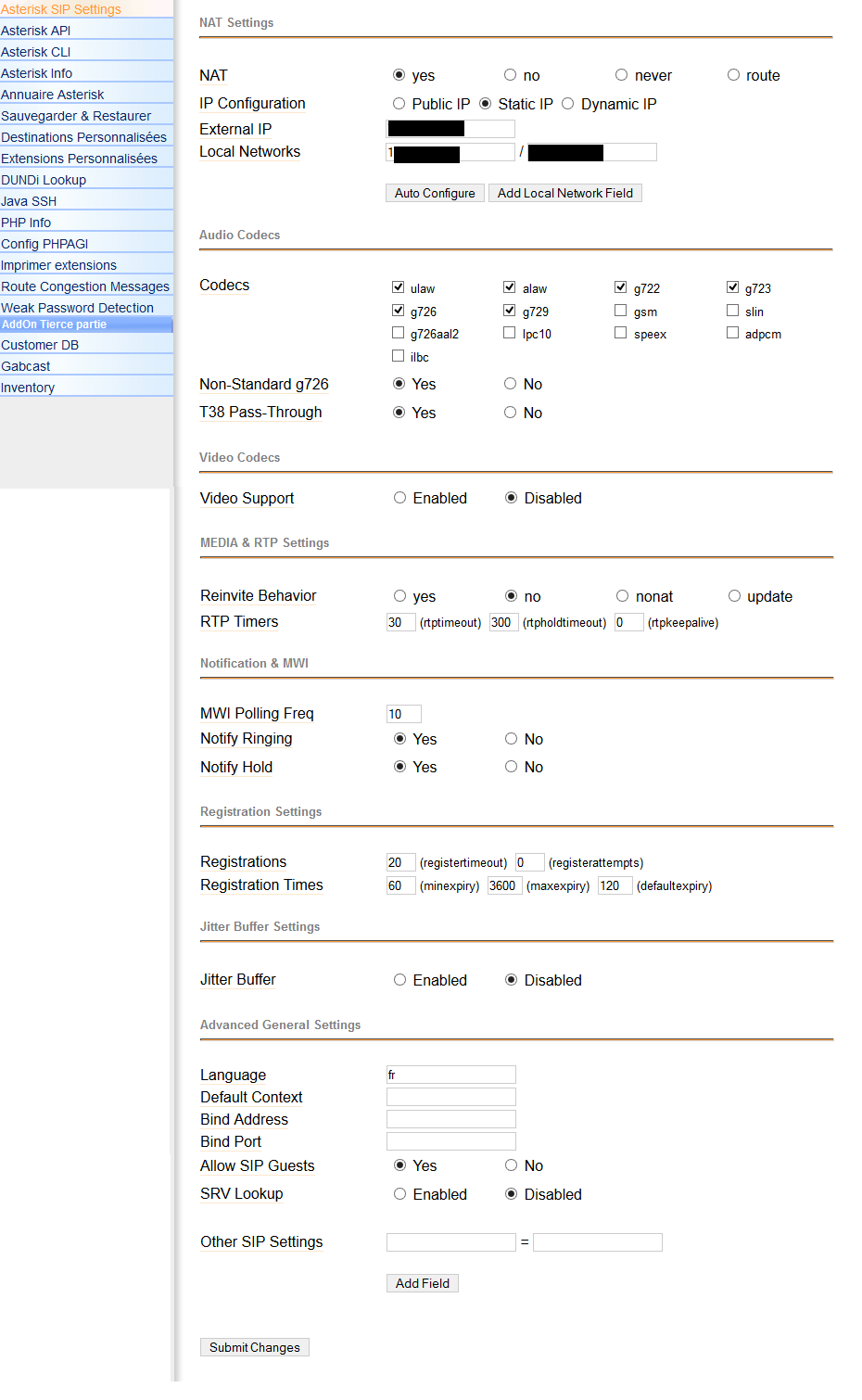Set Non-Standard g726 to No

click(510, 384)
